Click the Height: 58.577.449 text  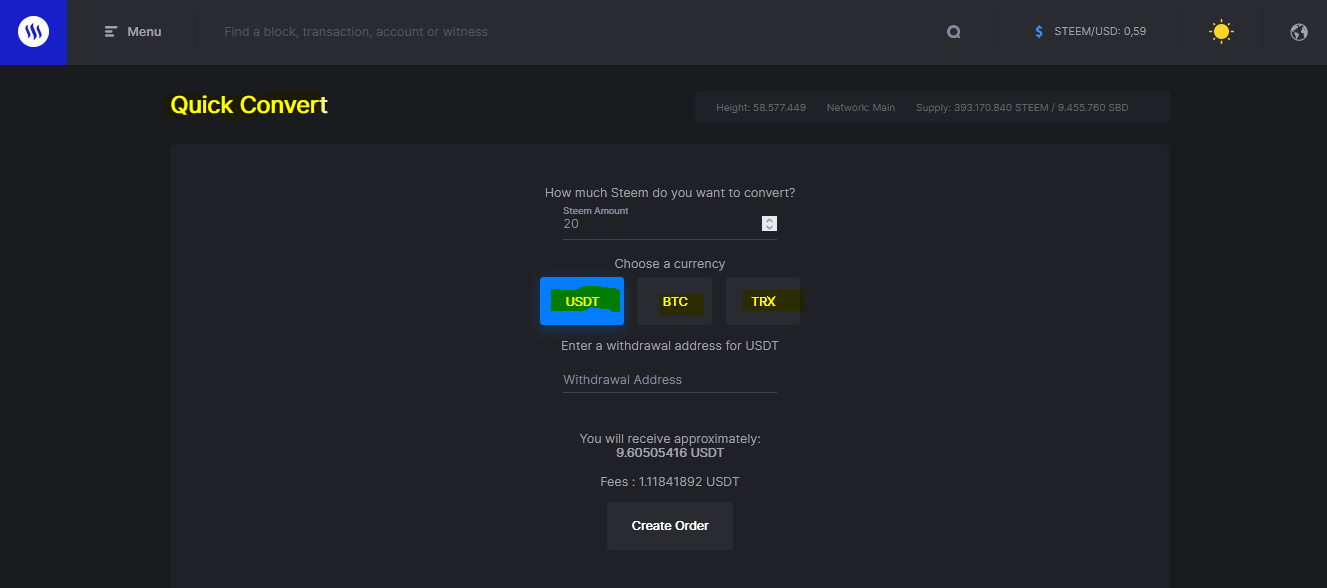click(761, 108)
